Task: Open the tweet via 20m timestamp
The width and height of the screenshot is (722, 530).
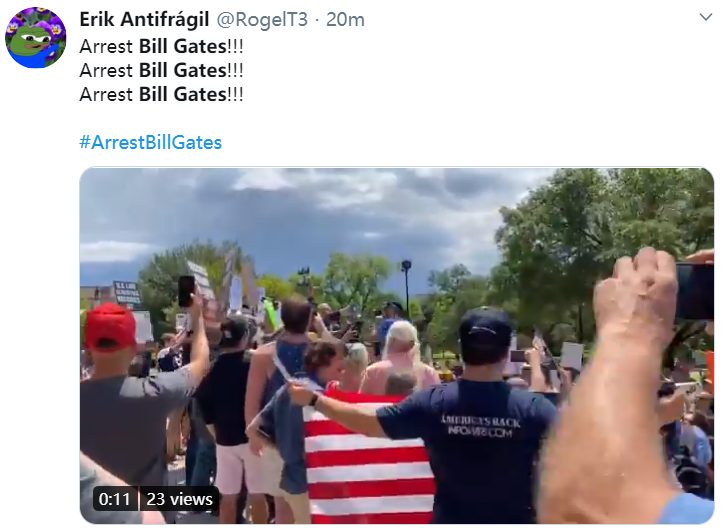Action: coord(345,19)
